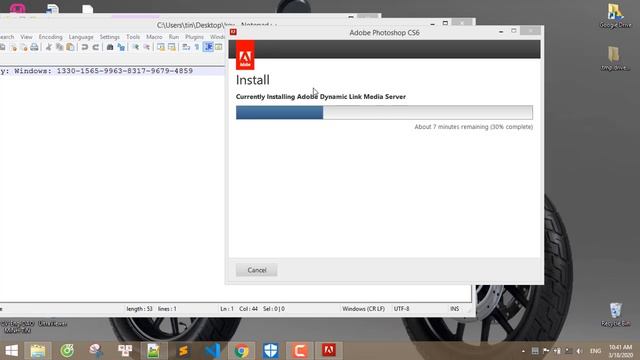640x360 pixels.
Task: Click "lines : 1" in Notepad++ status bar
Action: click(x=167, y=309)
